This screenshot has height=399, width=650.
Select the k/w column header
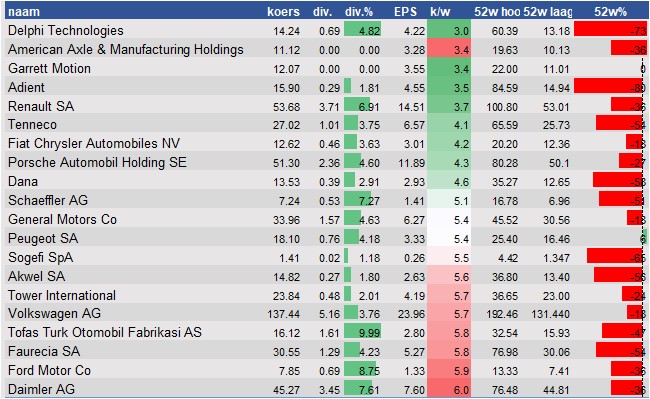pyautogui.click(x=440, y=12)
